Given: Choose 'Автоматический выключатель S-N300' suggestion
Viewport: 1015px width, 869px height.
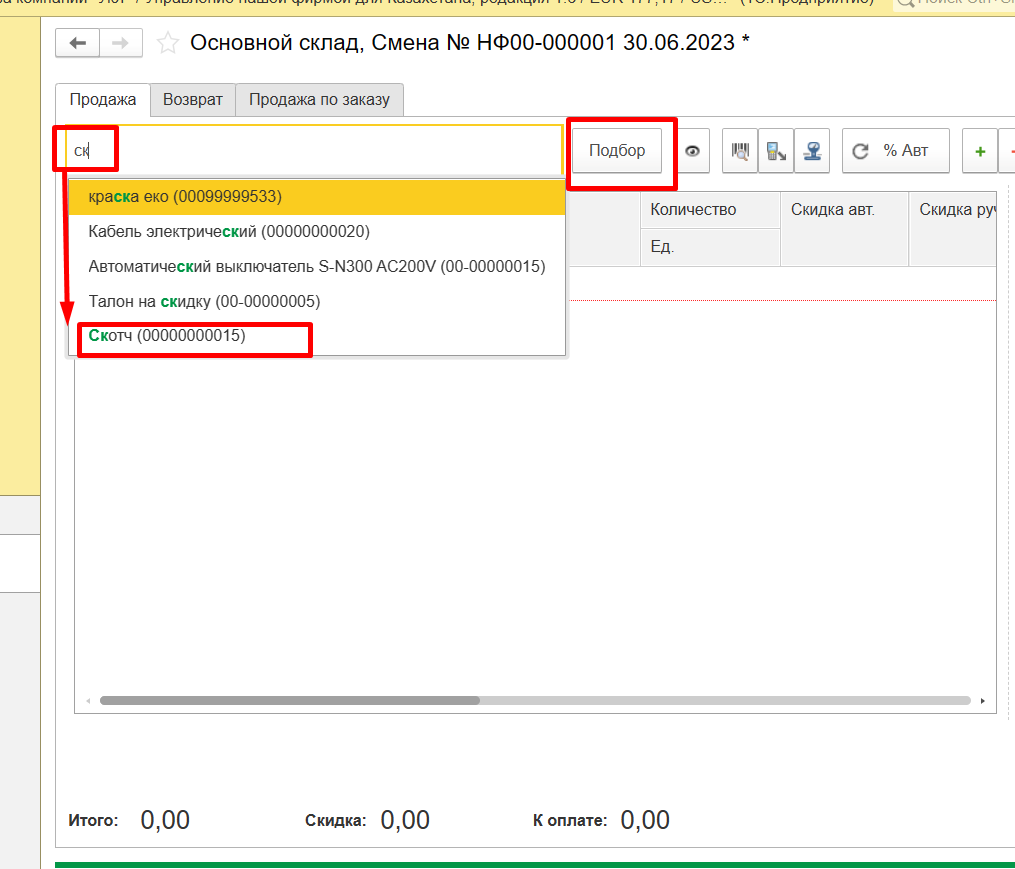Looking at the screenshot, I should (x=316, y=267).
